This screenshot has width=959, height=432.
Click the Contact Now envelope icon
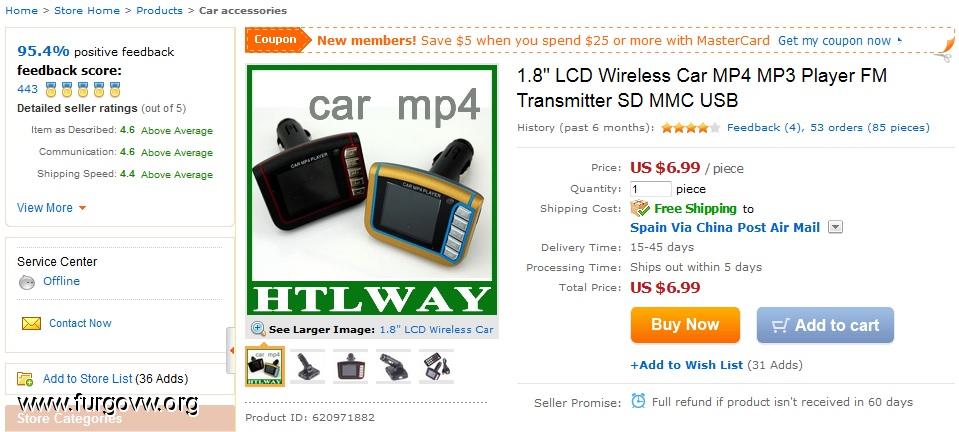(x=31, y=323)
